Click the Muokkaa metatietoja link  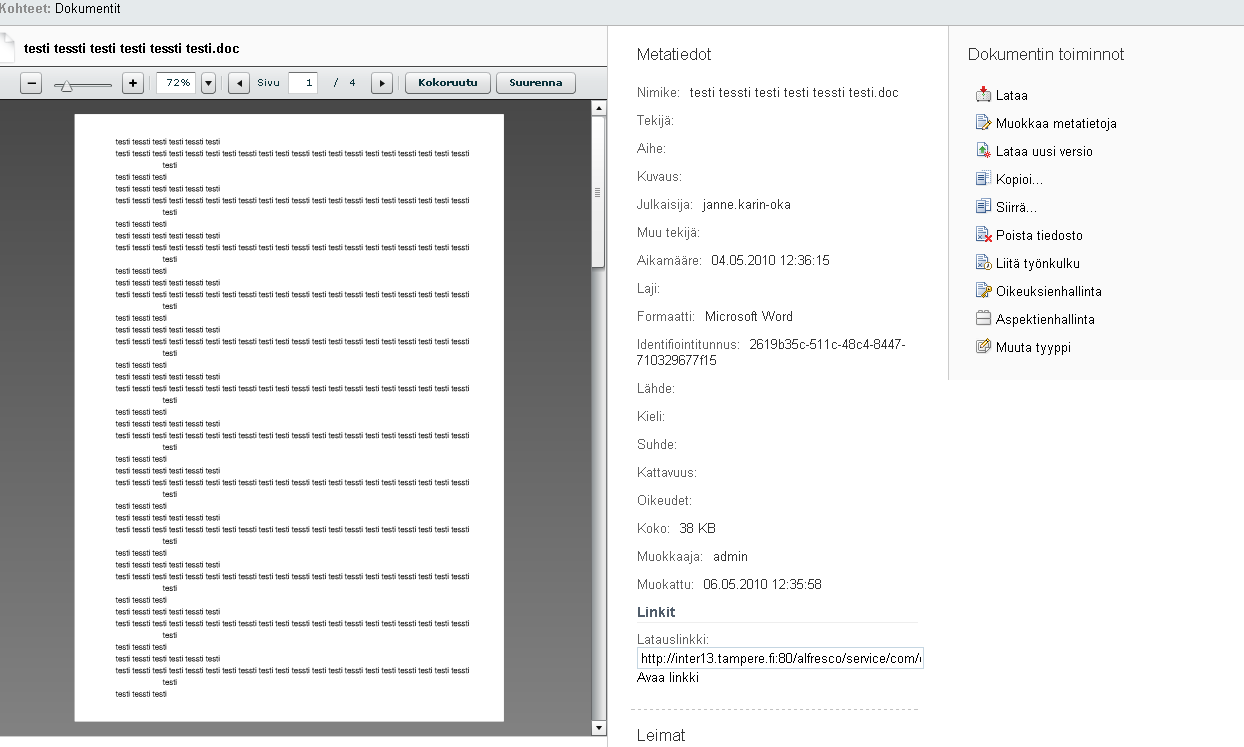coord(1056,124)
